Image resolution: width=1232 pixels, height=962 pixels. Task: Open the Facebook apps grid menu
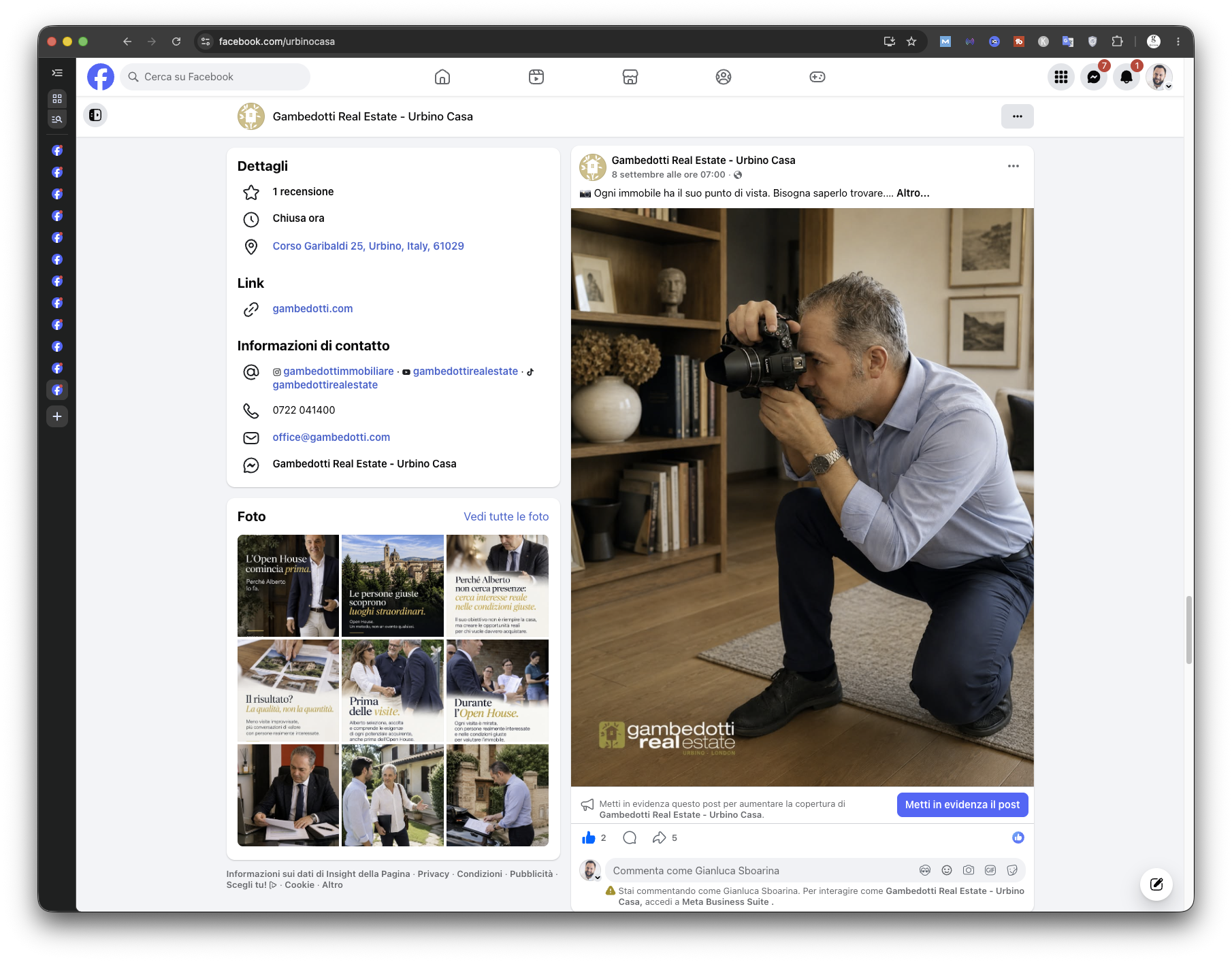1061,77
